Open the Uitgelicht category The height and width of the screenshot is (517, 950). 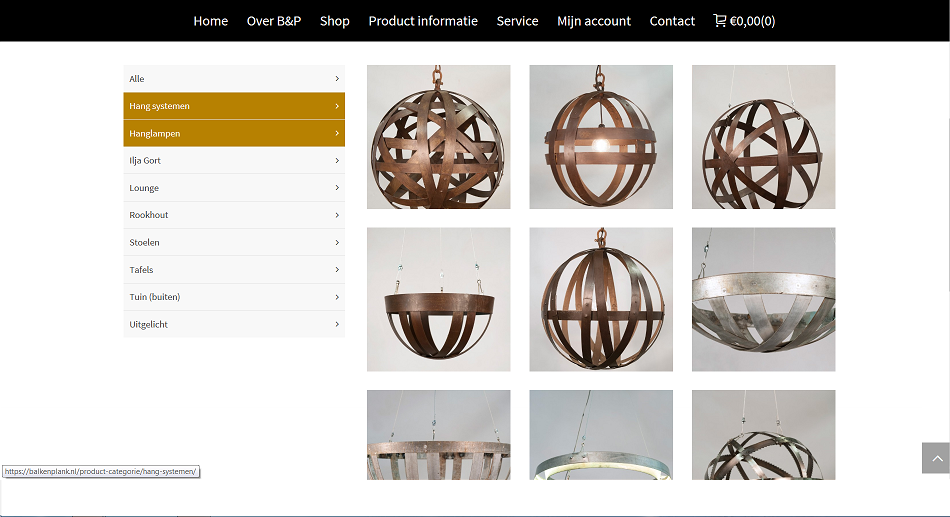point(234,324)
